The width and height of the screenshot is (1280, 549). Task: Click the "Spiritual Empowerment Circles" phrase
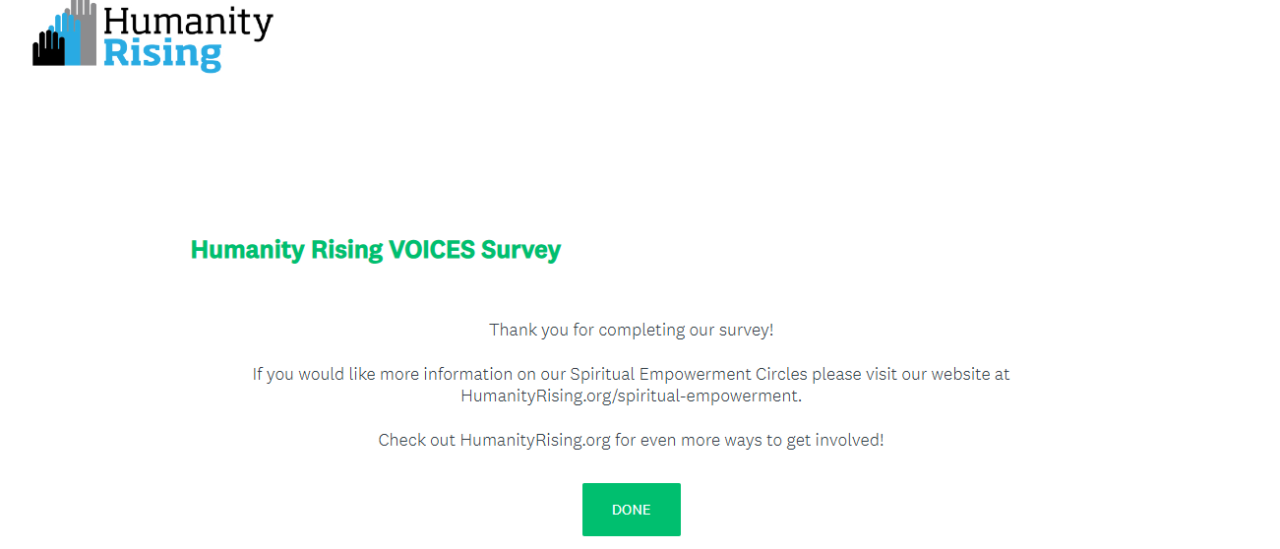tap(688, 374)
